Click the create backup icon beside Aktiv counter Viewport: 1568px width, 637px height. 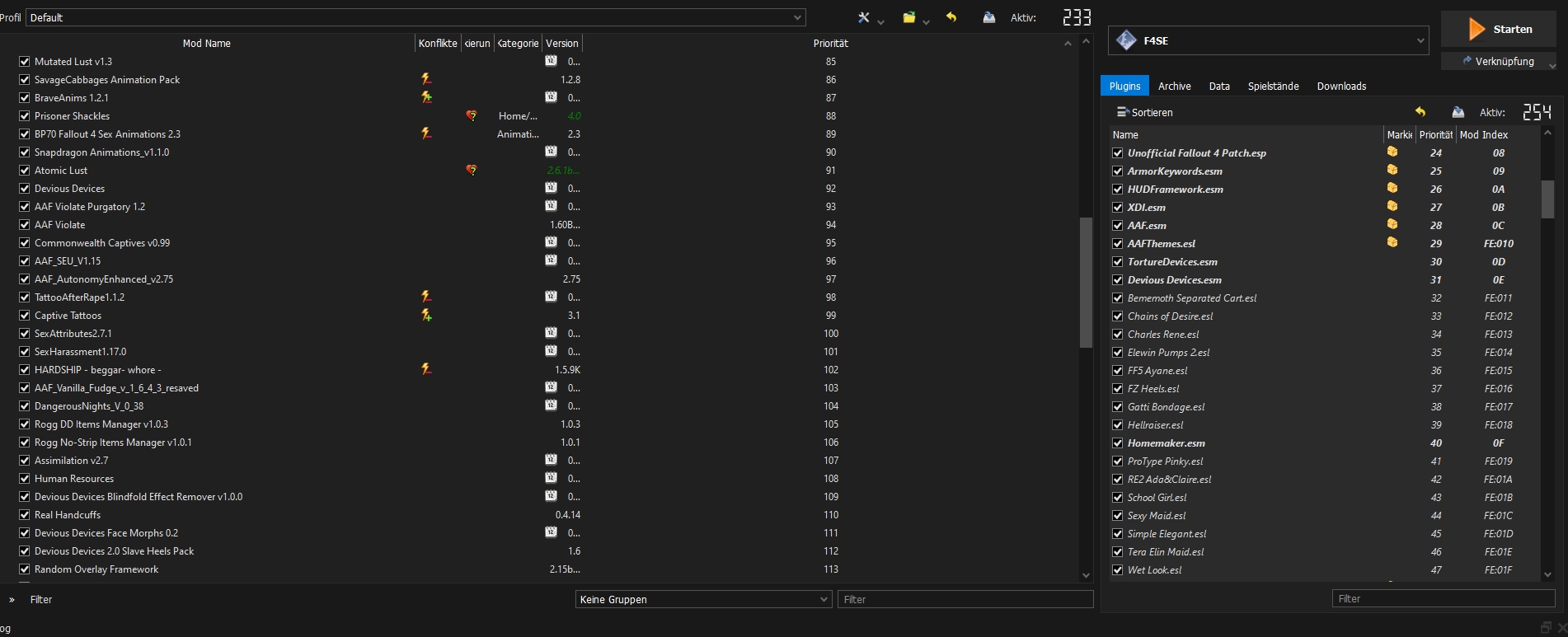989,17
